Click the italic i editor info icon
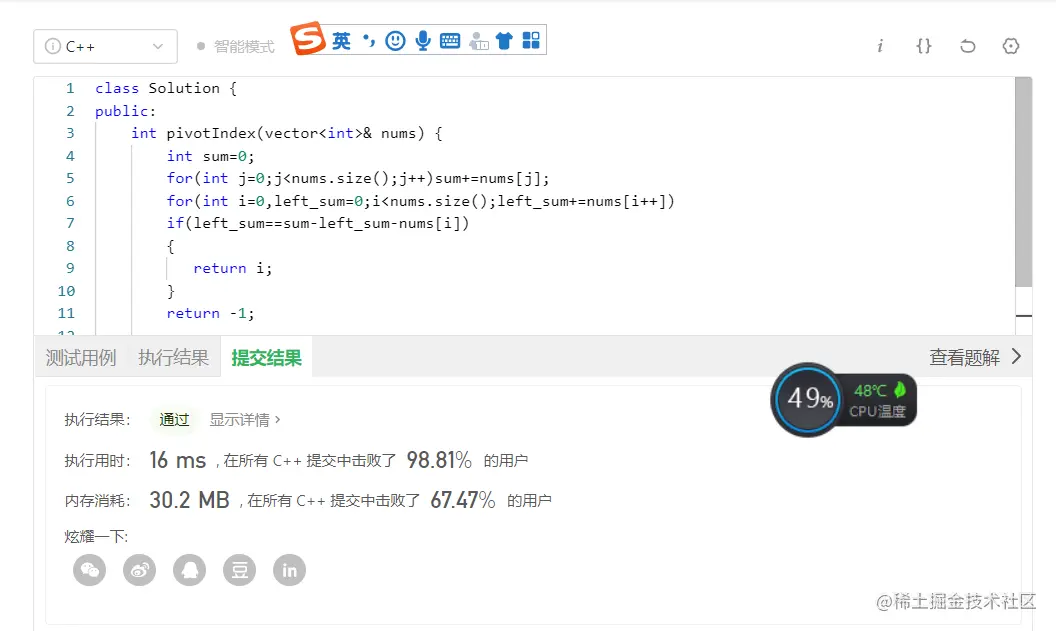1056x631 pixels. [x=880, y=46]
